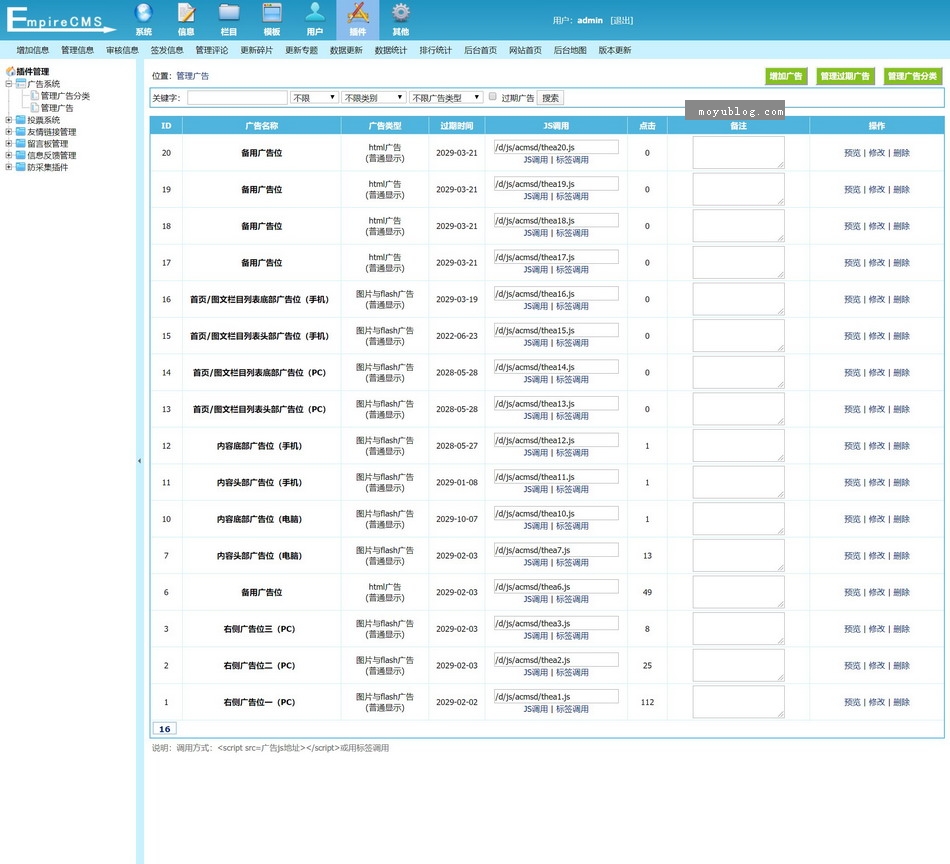Open 更新专题 in the submenu bar

pos(302,50)
